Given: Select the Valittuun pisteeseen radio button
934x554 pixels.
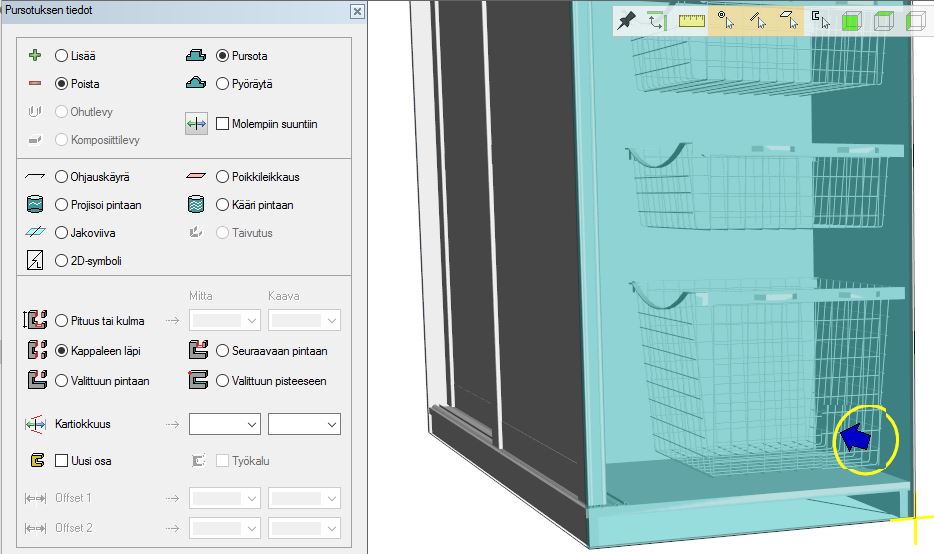Looking at the screenshot, I should pos(222,381).
